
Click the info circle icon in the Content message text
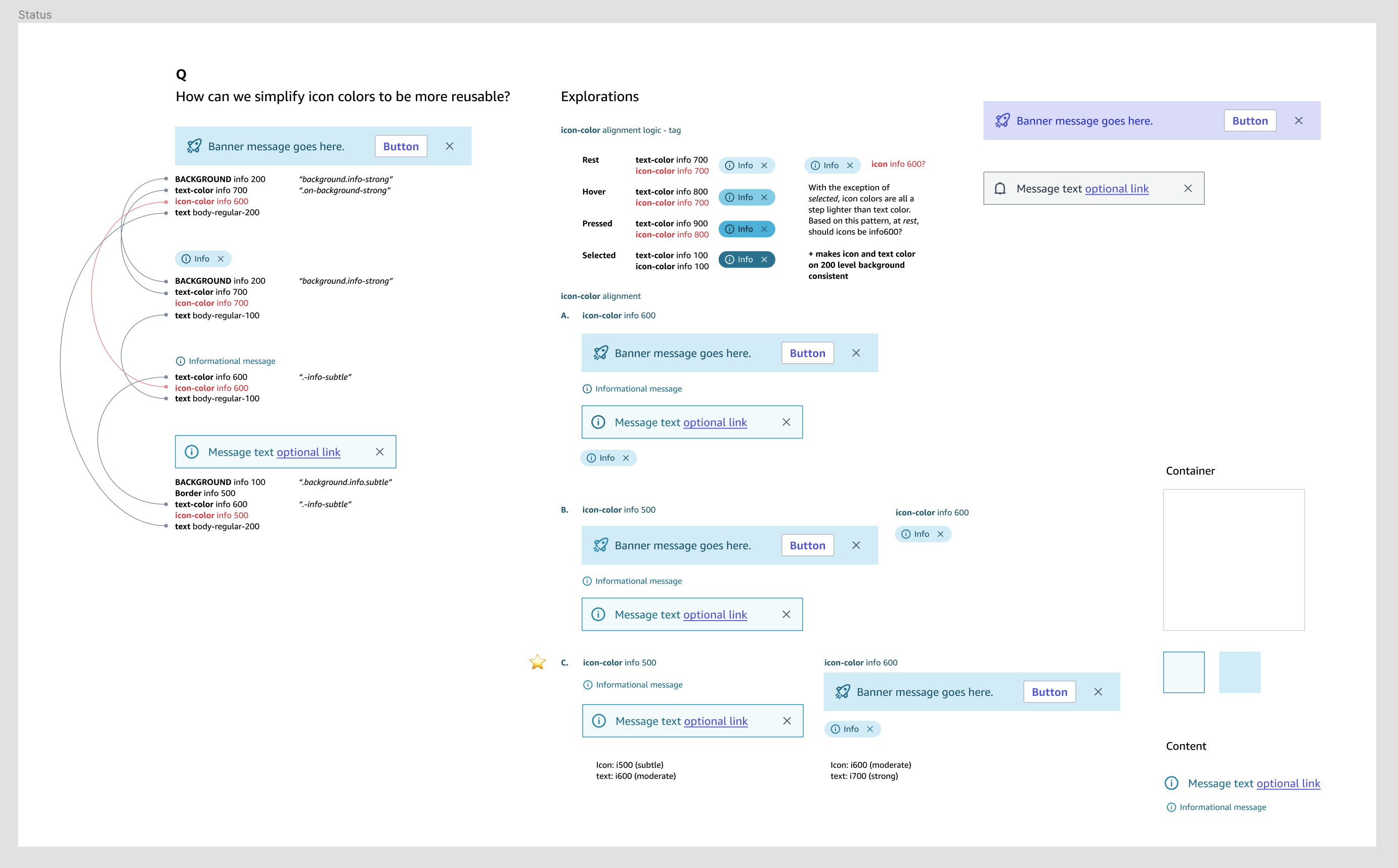pyautogui.click(x=1171, y=783)
